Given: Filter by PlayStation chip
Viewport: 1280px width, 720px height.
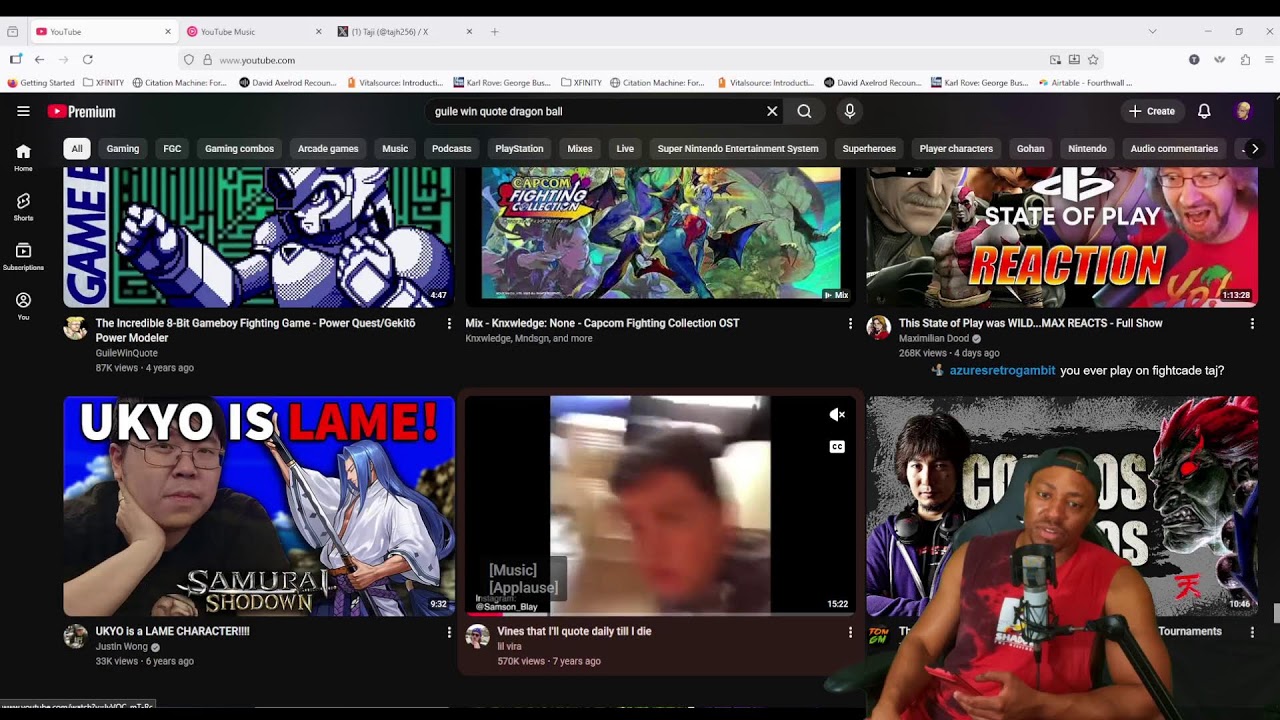Looking at the screenshot, I should [519, 149].
